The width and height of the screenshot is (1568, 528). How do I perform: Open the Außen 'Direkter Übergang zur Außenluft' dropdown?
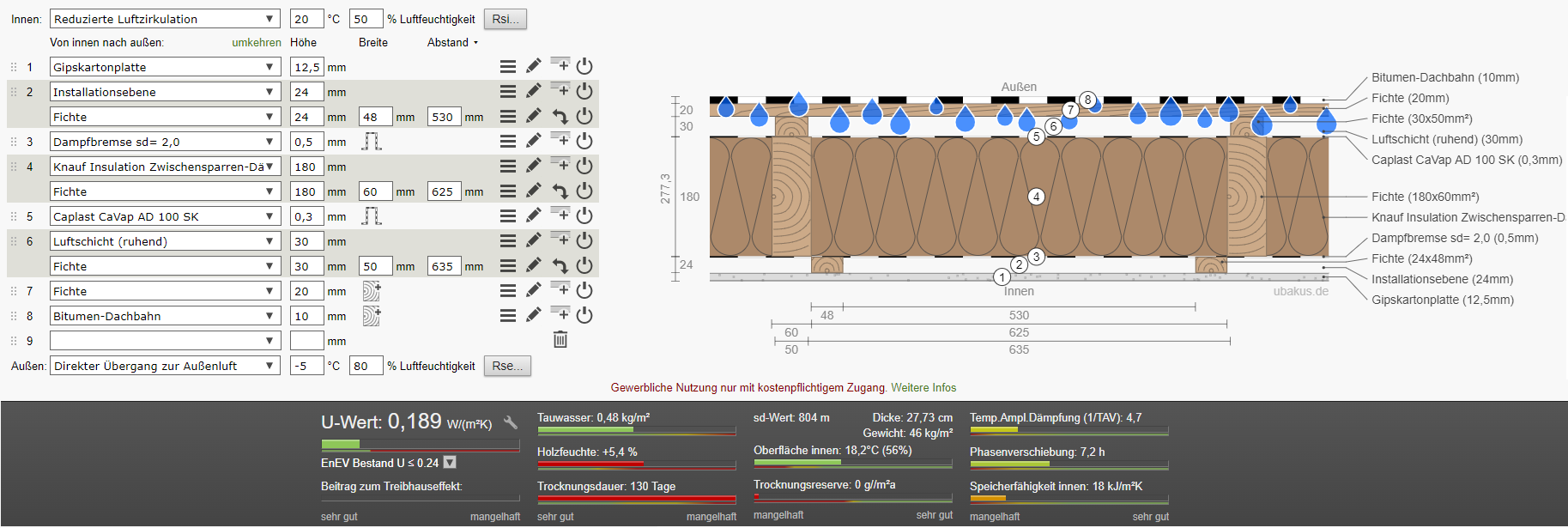coord(165,366)
